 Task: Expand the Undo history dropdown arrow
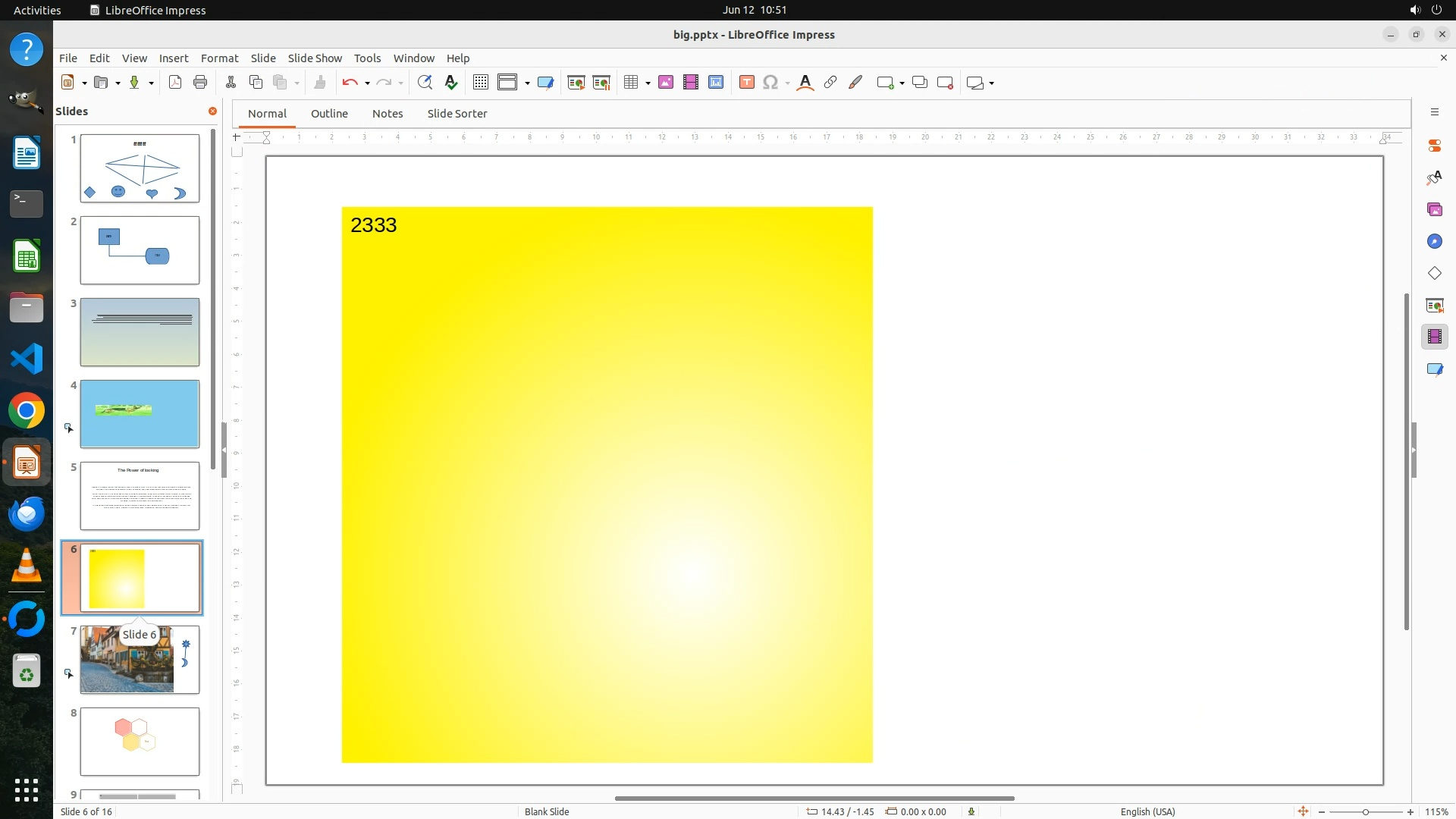(x=367, y=83)
